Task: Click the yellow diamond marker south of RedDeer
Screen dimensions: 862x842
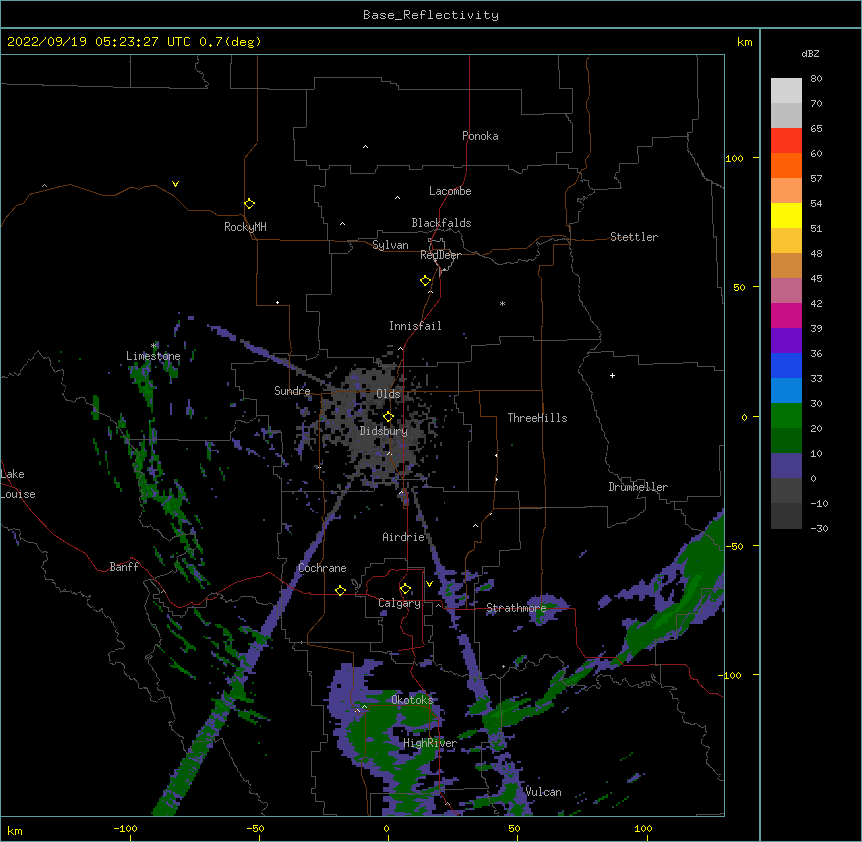Action: (x=426, y=281)
